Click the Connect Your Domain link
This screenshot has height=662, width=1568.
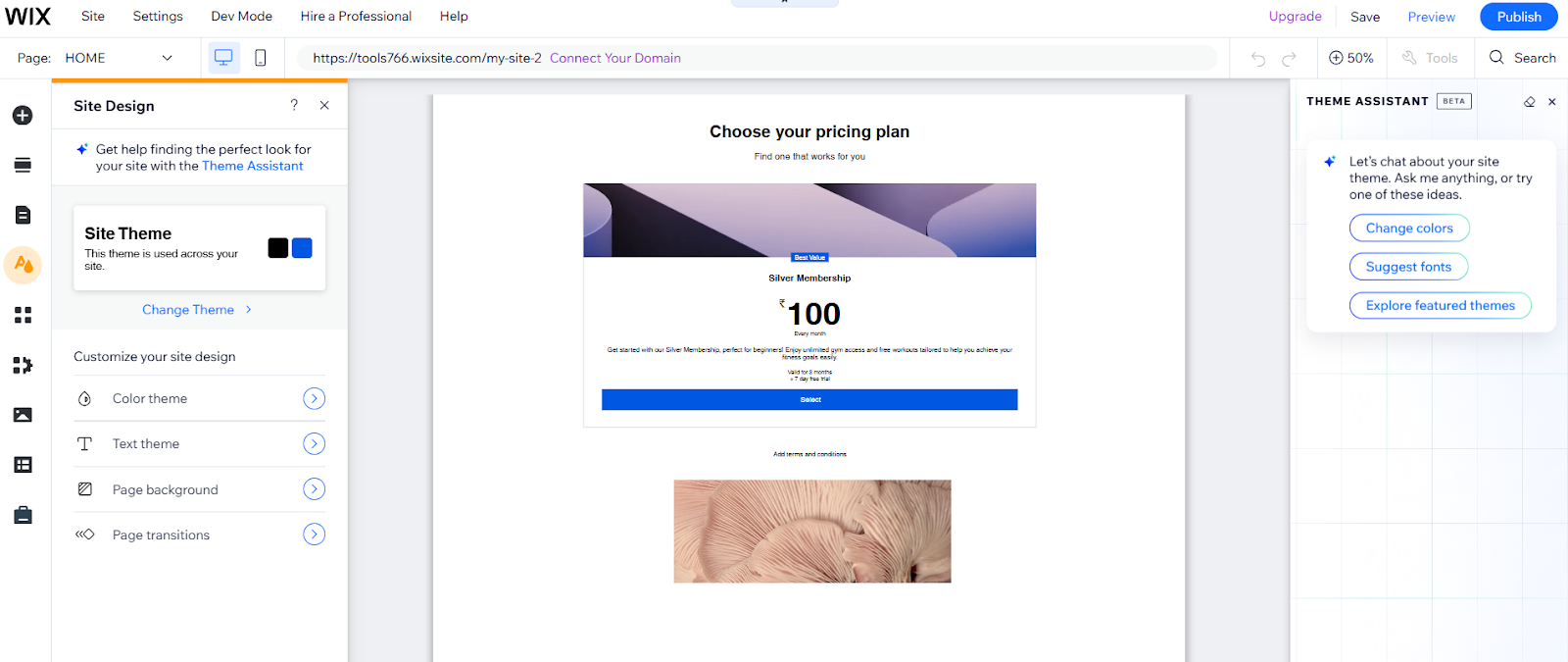[x=614, y=58]
